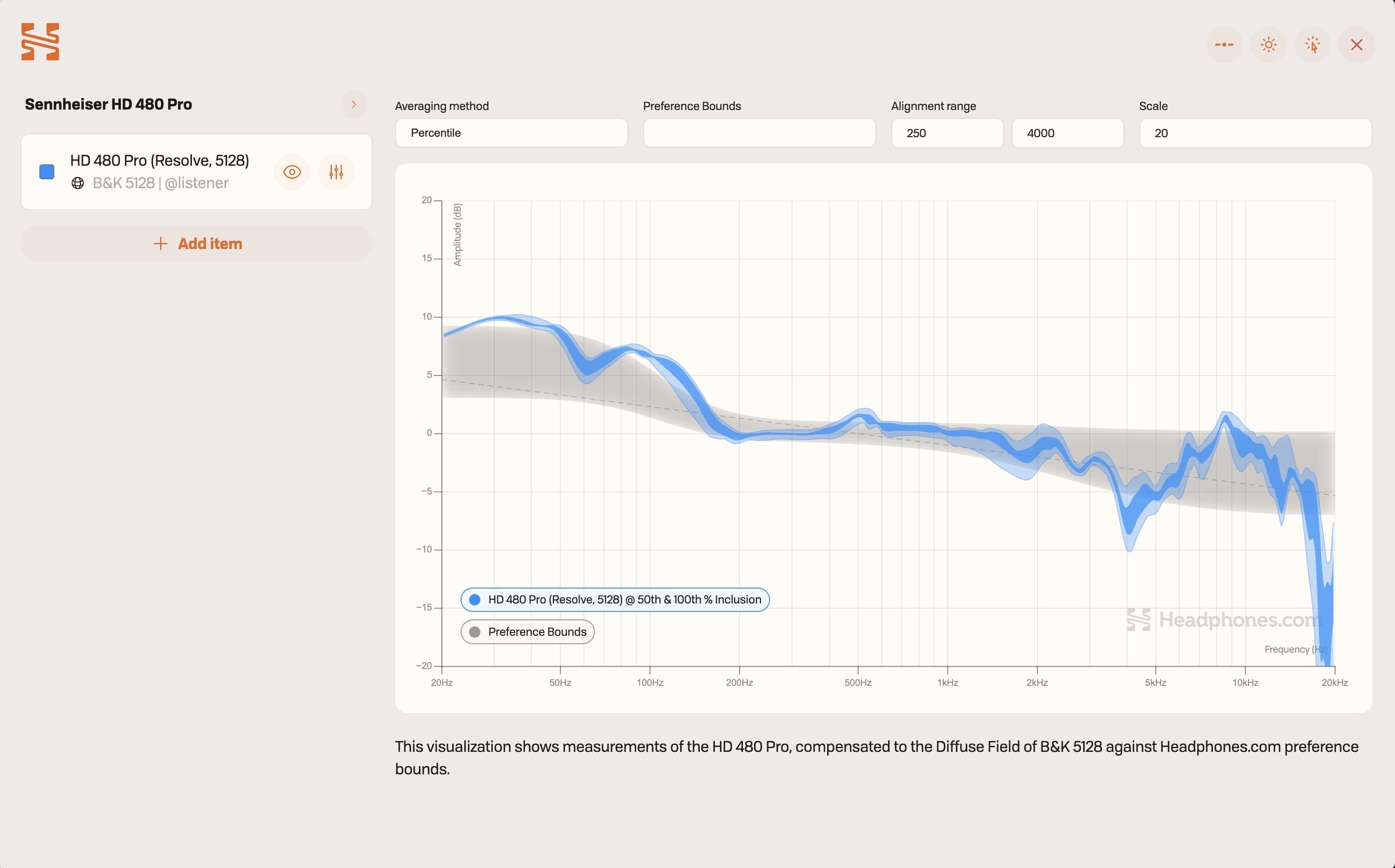Click the 10kHz axis label
The image size is (1395, 868).
1245,683
